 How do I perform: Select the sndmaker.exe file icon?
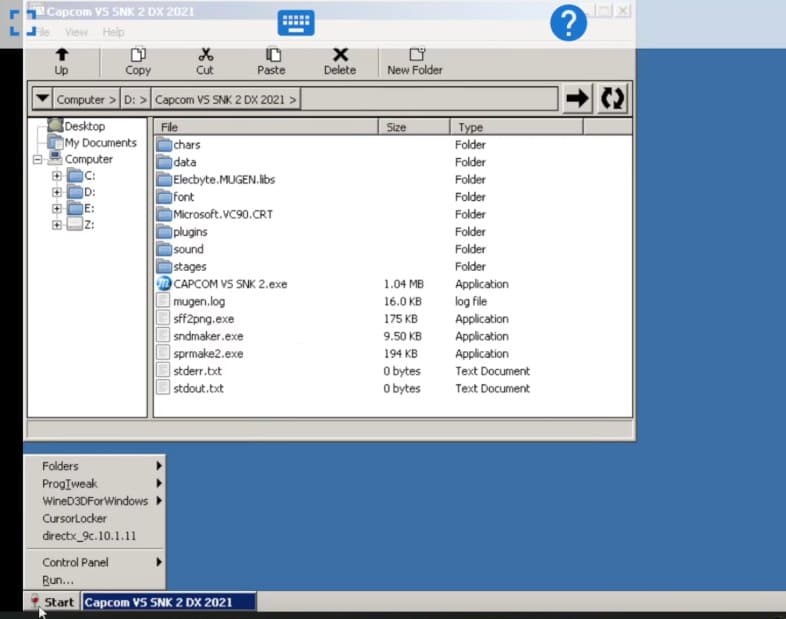[163, 335]
